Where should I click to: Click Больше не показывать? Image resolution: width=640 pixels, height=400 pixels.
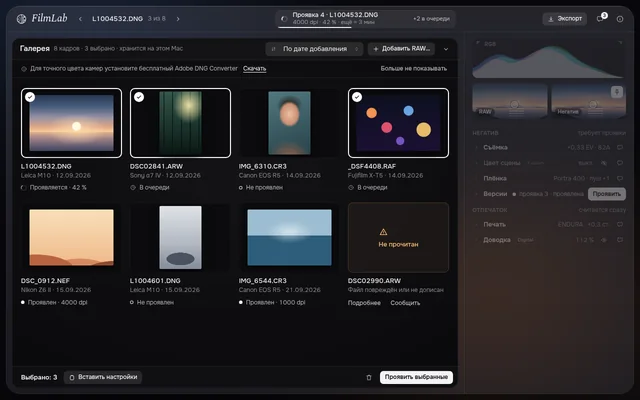[x=413, y=69]
